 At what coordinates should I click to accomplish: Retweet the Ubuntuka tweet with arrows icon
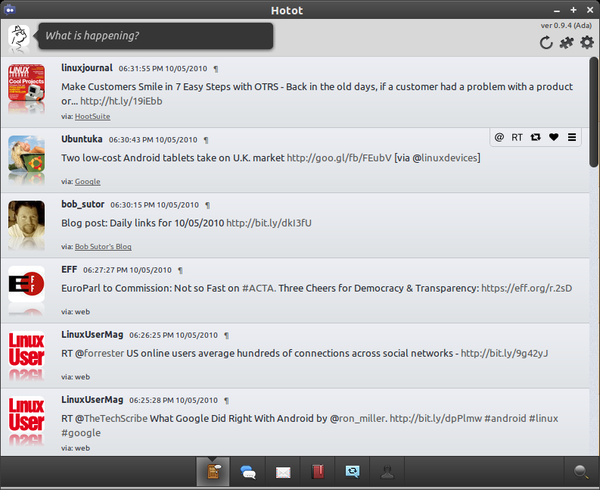pos(535,137)
